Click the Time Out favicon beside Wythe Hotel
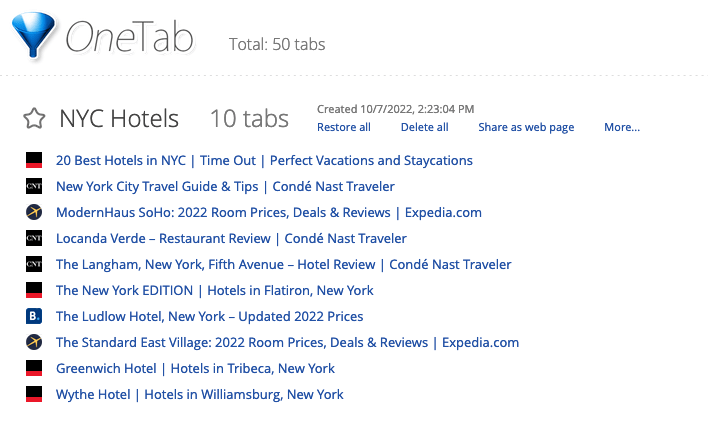Viewport: 708px width, 422px height. (34, 394)
